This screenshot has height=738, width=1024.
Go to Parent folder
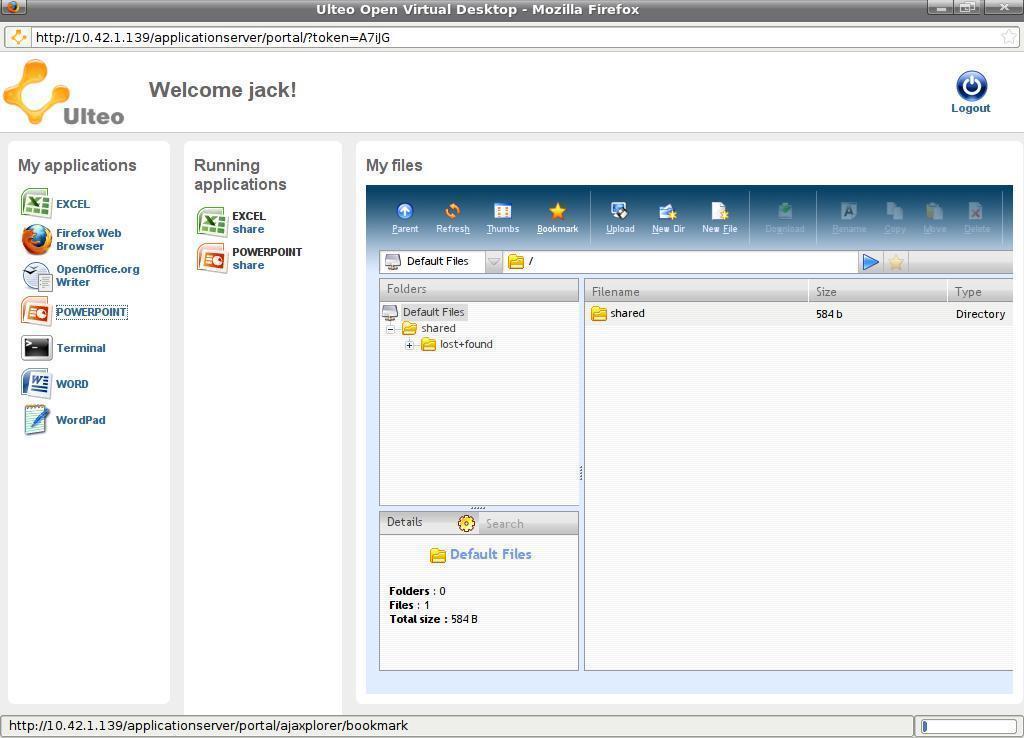coord(405,217)
